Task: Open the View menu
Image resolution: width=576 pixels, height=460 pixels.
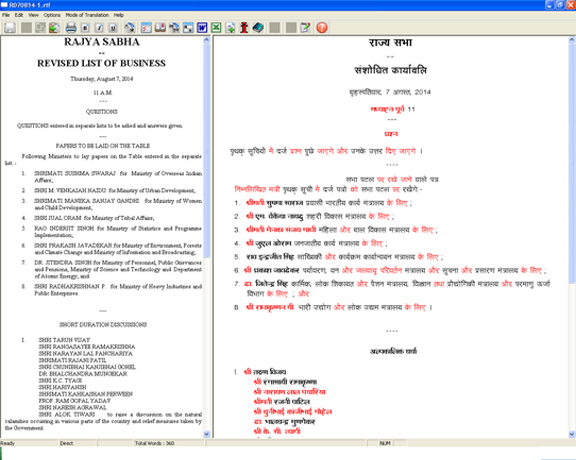Action: click(x=33, y=15)
